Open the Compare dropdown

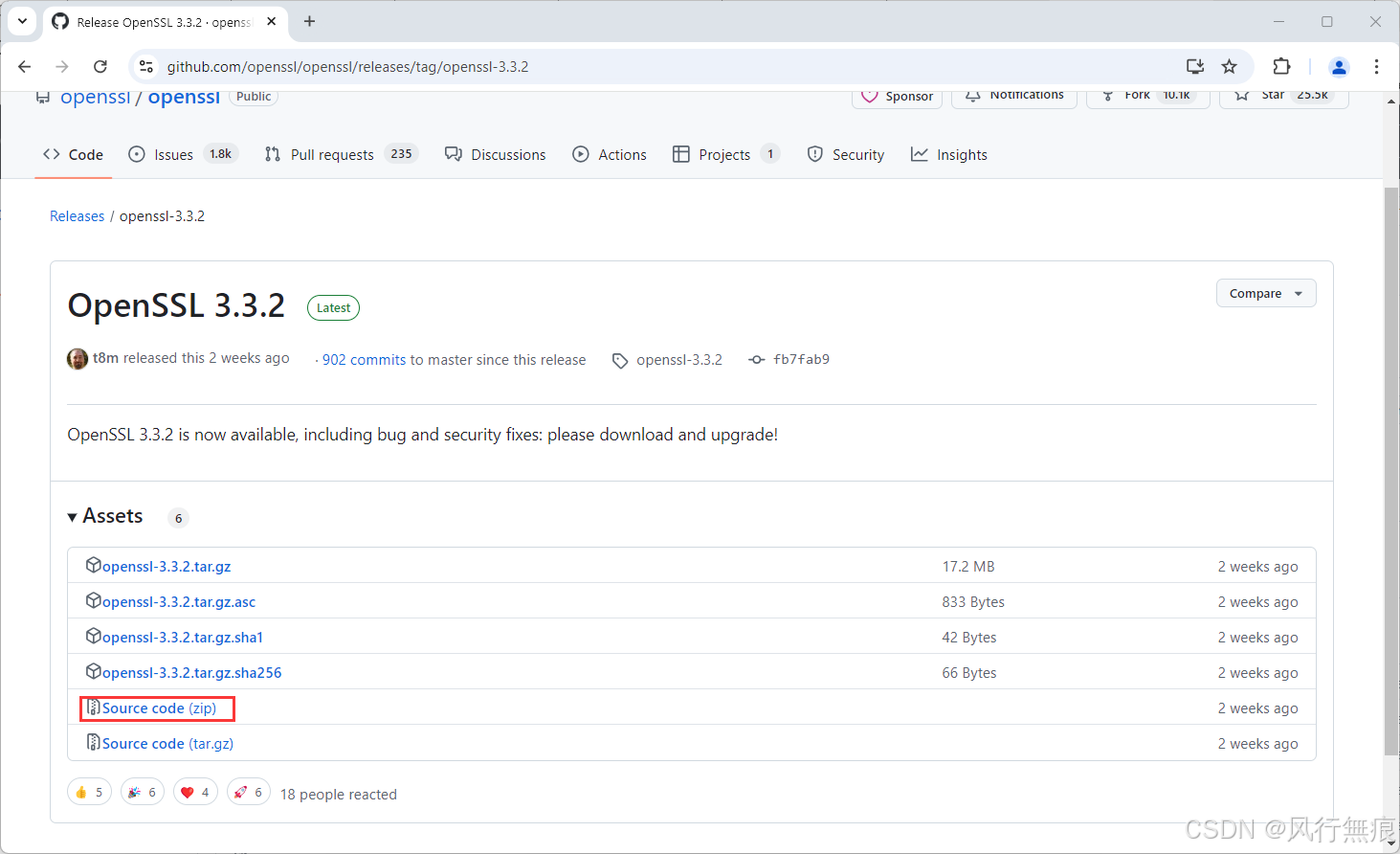click(1266, 293)
